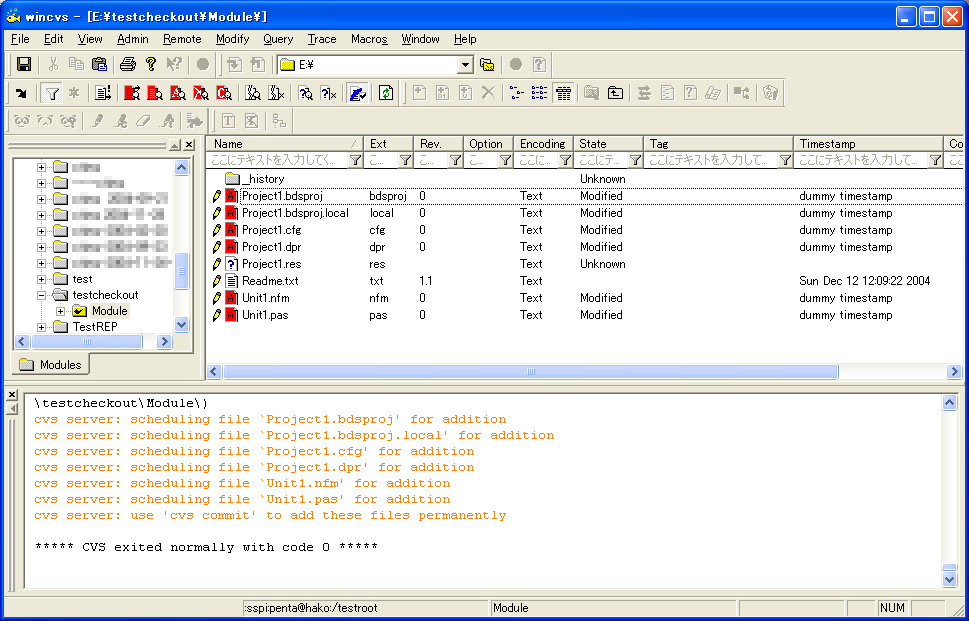The width and height of the screenshot is (969, 621).
Task: Click the yellow question mark Help icon
Action: click(x=150, y=64)
